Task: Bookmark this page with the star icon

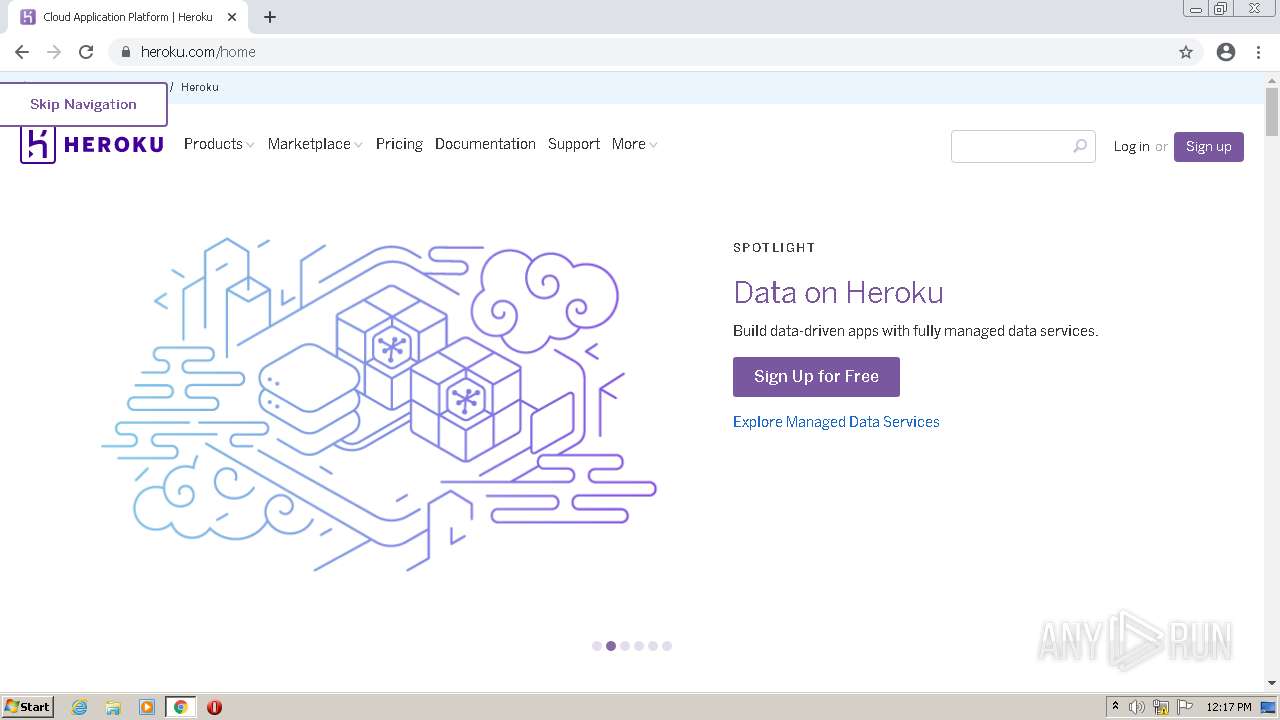Action: coord(1186,52)
